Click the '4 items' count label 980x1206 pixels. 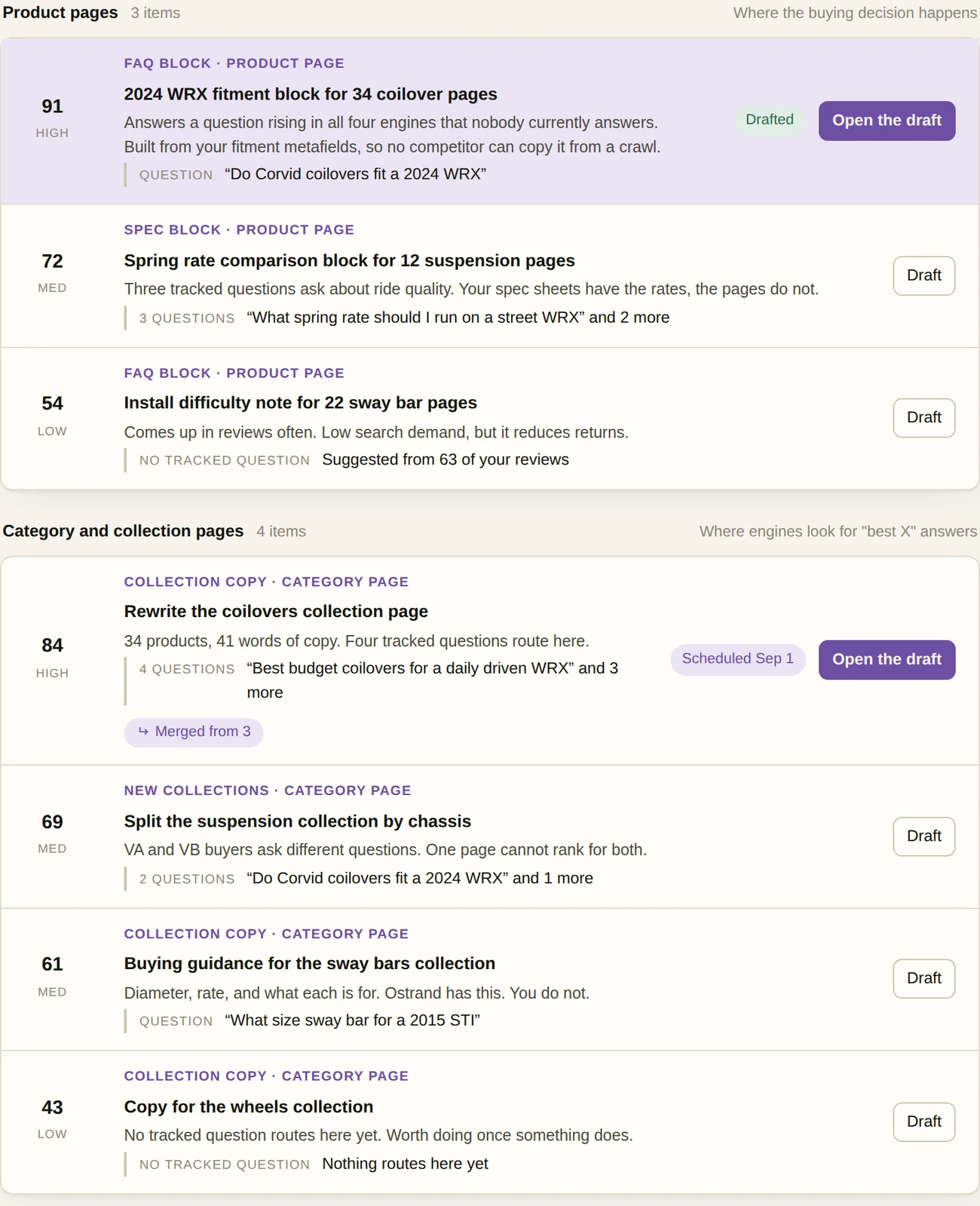coord(281,531)
